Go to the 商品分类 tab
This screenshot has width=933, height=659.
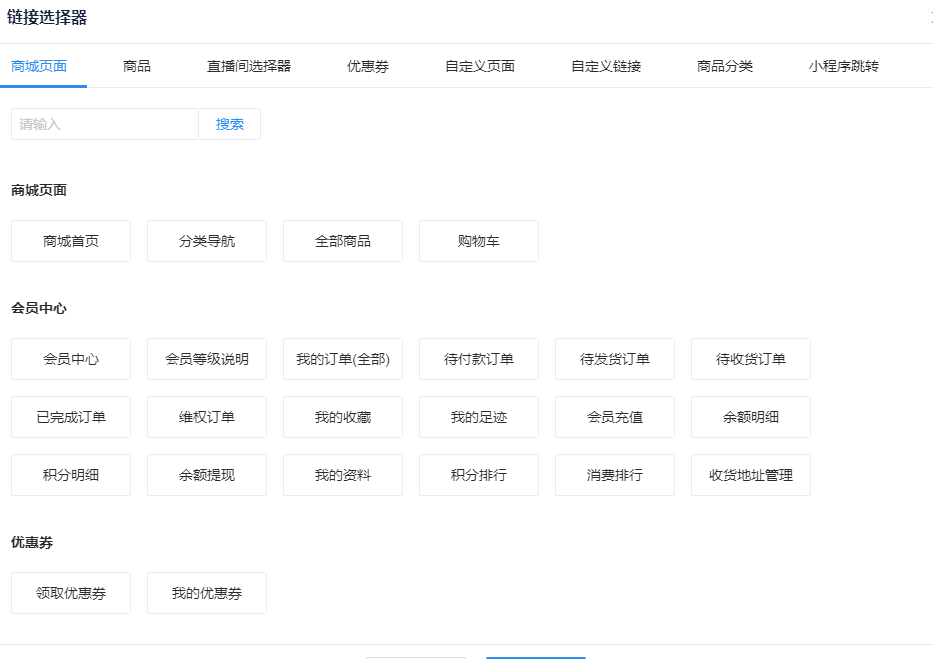pos(725,66)
